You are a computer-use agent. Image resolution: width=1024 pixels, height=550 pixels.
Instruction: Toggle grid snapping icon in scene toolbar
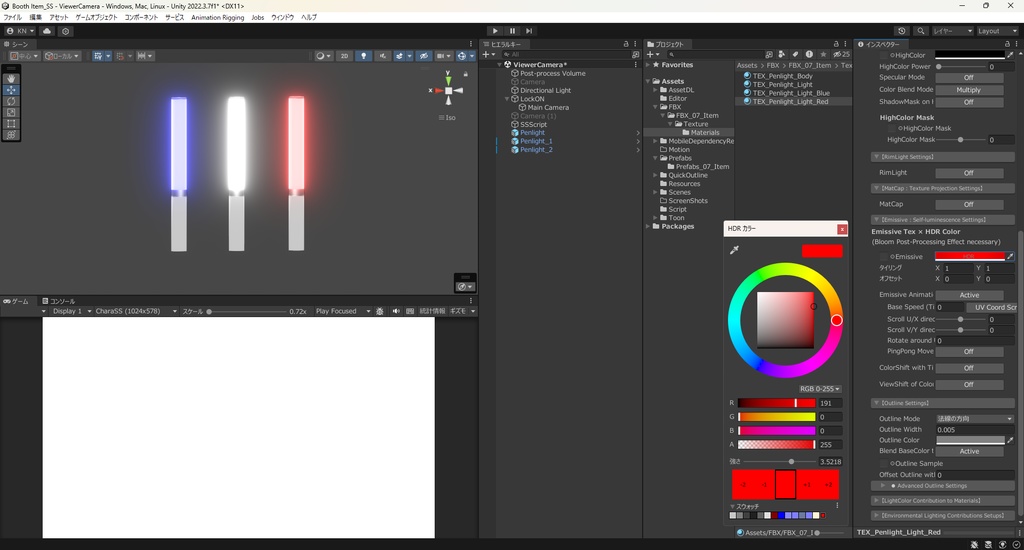click(122, 56)
